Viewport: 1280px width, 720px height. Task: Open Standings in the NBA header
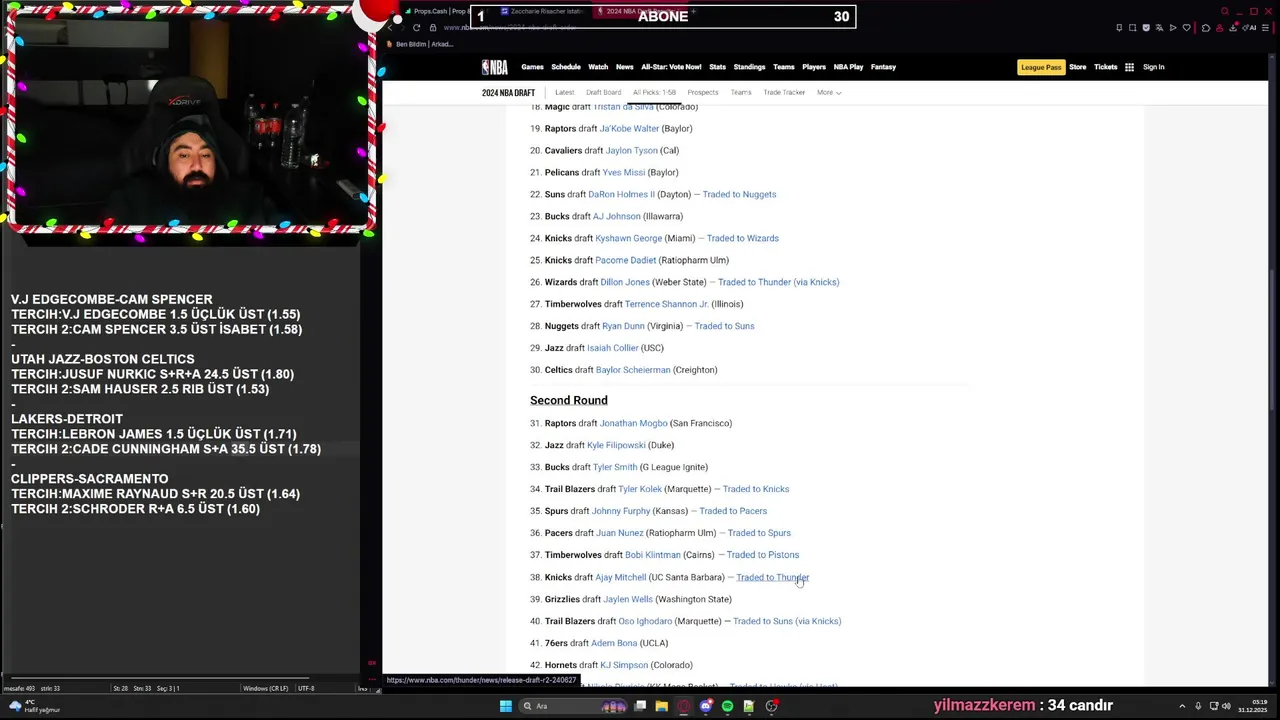click(749, 67)
